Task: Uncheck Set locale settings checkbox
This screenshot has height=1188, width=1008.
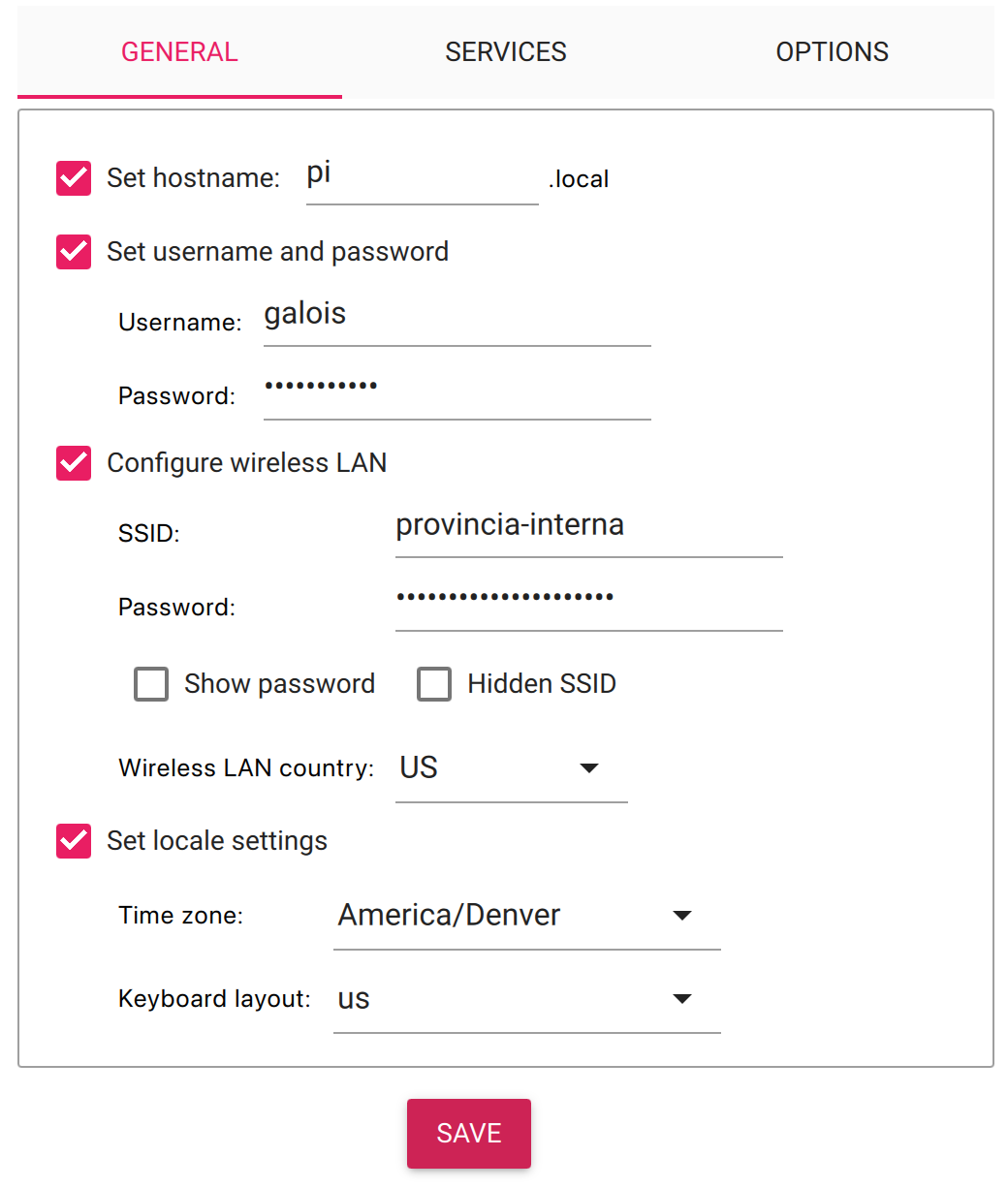Action: tap(74, 841)
